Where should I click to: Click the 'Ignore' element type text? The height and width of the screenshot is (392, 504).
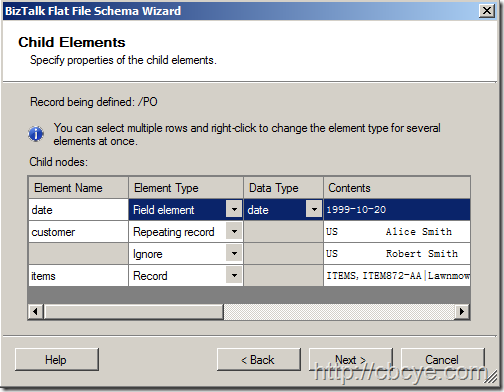click(148, 254)
